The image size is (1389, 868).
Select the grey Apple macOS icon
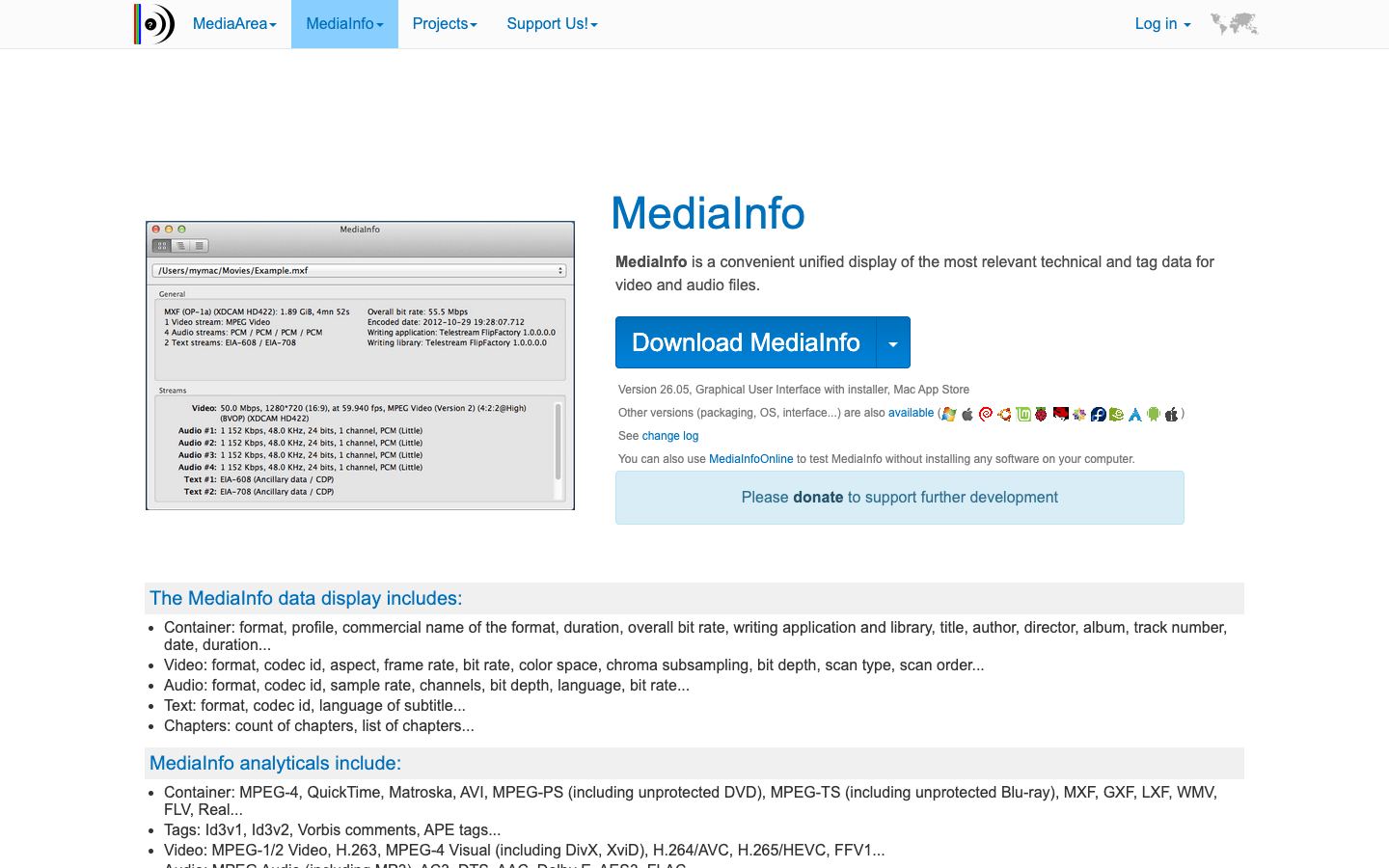[967, 414]
